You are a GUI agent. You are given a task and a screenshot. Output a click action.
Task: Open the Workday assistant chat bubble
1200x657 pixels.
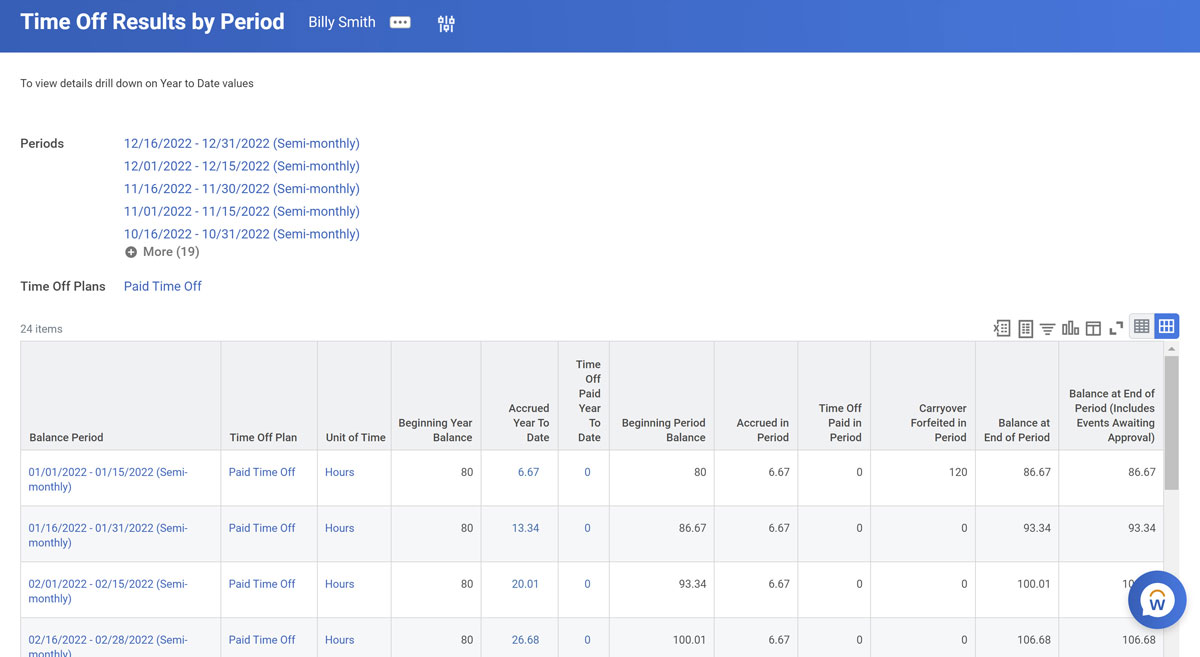point(1157,600)
